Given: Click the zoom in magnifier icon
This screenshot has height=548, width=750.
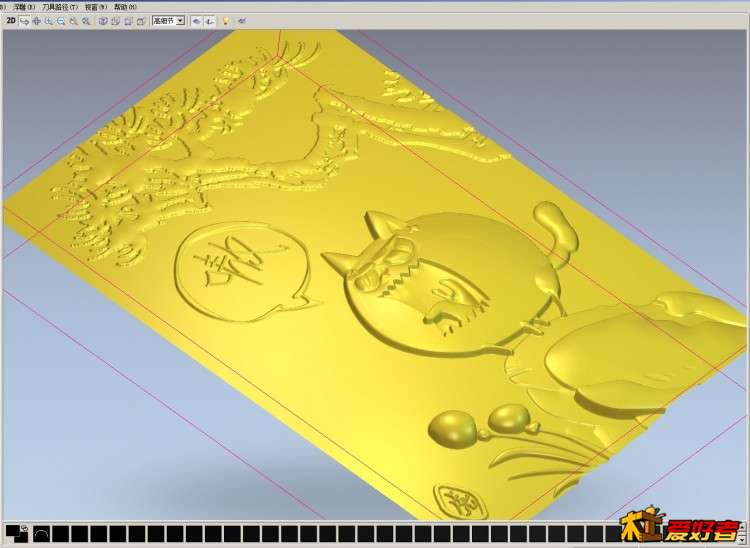Looking at the screenshot, I should 49,21.
